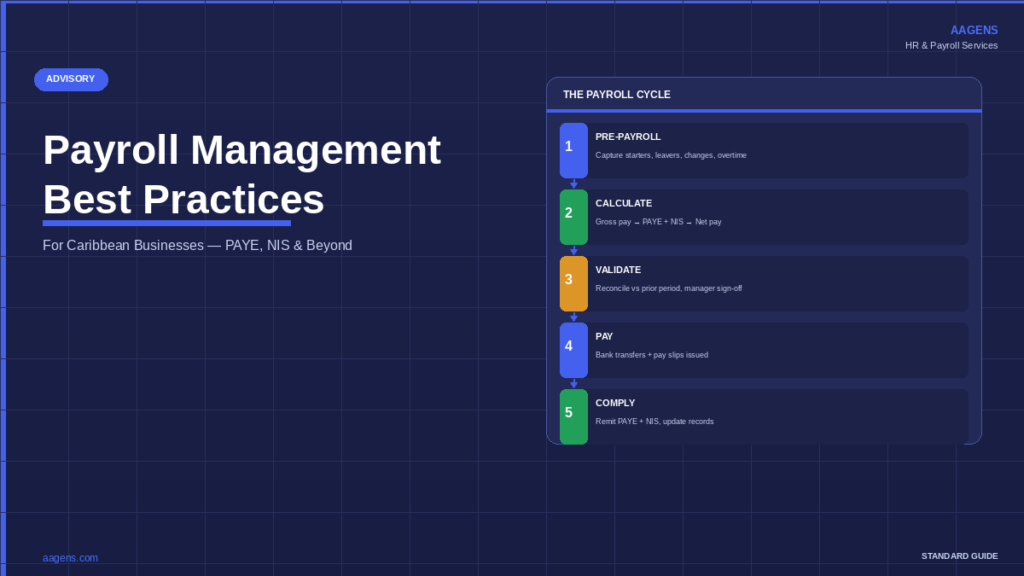Image resolution: width=1024 pixels, height=576 pixels.
Task: Click the STANDARD GUIDE footer label
Action: [x=959, y=556]
